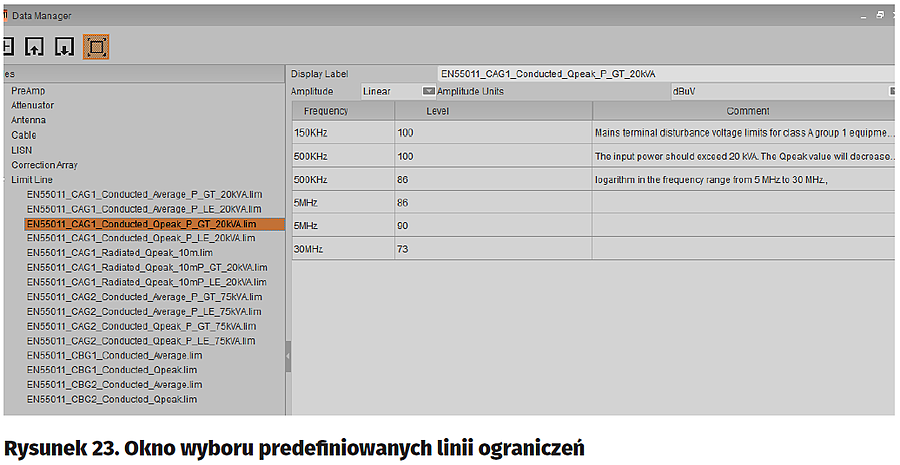900x465 pixels.
Task: Select the LISN category in tree
Action: pos(22,150)
